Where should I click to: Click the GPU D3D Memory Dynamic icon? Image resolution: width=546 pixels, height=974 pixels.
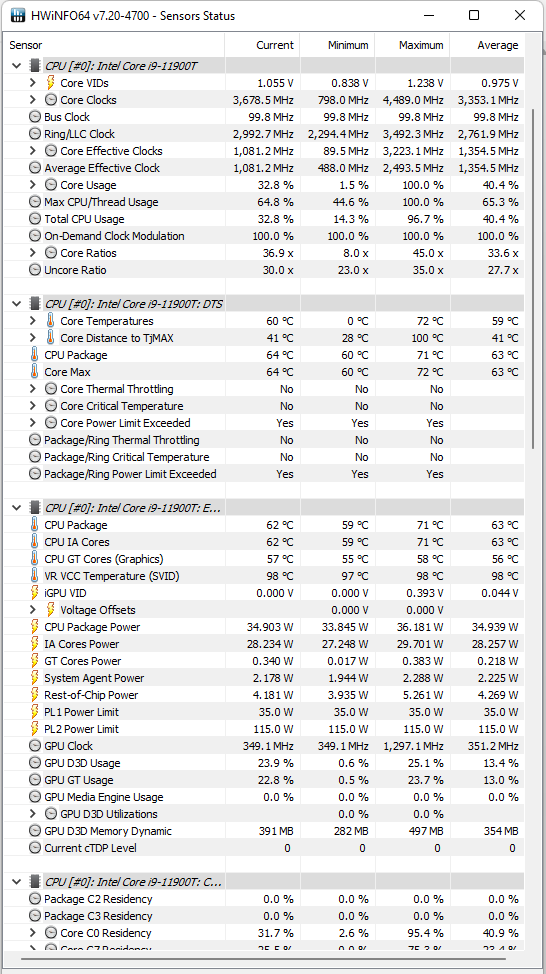point(35,831)
